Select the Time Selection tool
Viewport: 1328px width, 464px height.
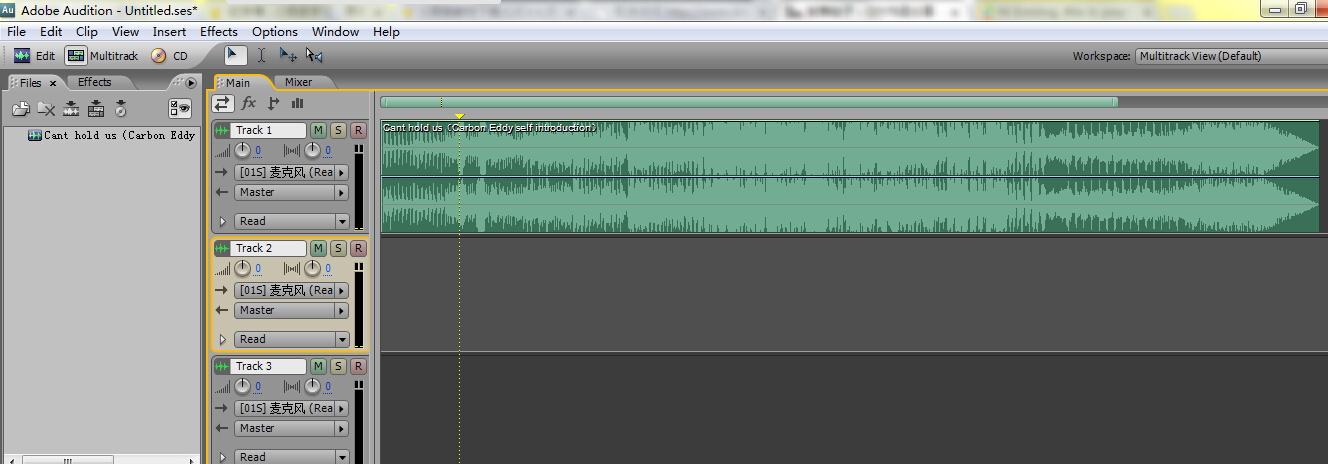(261, 56)
